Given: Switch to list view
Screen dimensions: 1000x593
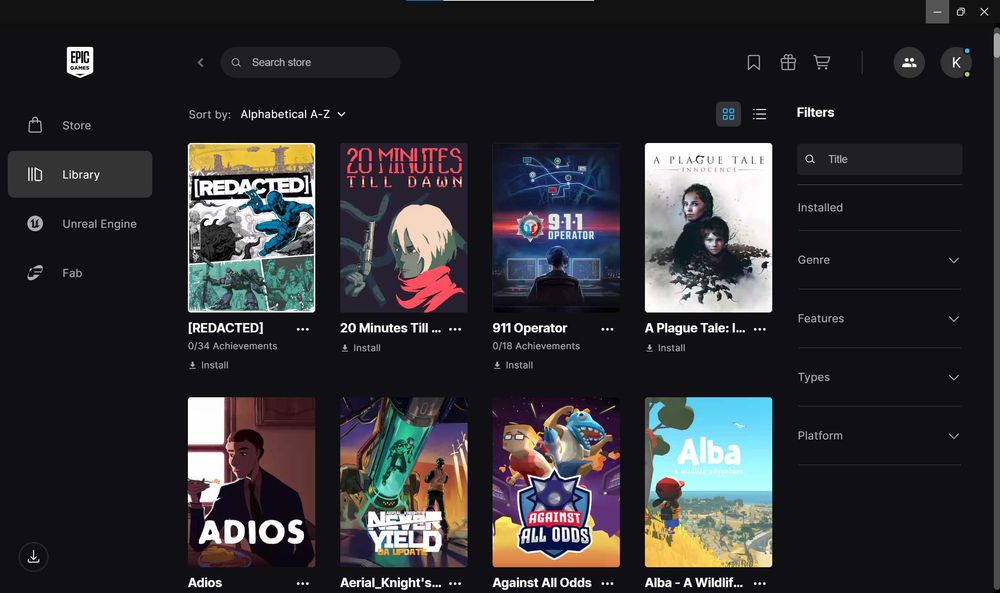Looking at the screenshot, I should pyautogui.click(x=760, y=114).
